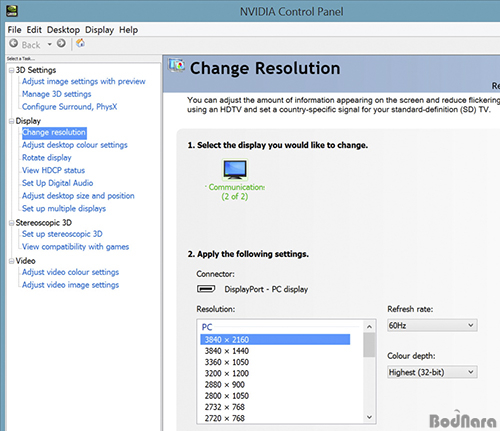The image size is (500, 431).
Task: Open the Edit menu
Action: (34, 30)
